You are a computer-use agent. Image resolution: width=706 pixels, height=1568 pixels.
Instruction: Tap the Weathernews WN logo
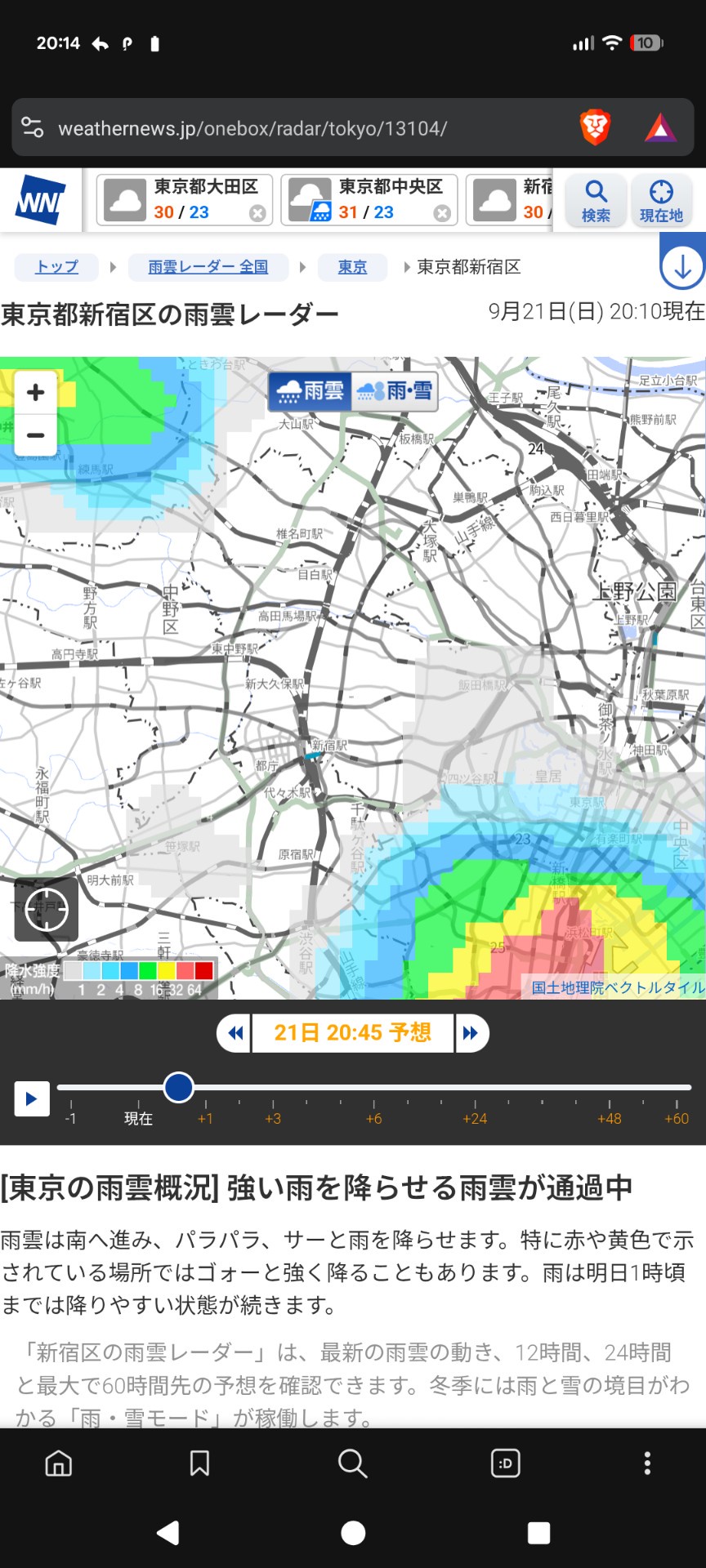click(x=40, y=200)
